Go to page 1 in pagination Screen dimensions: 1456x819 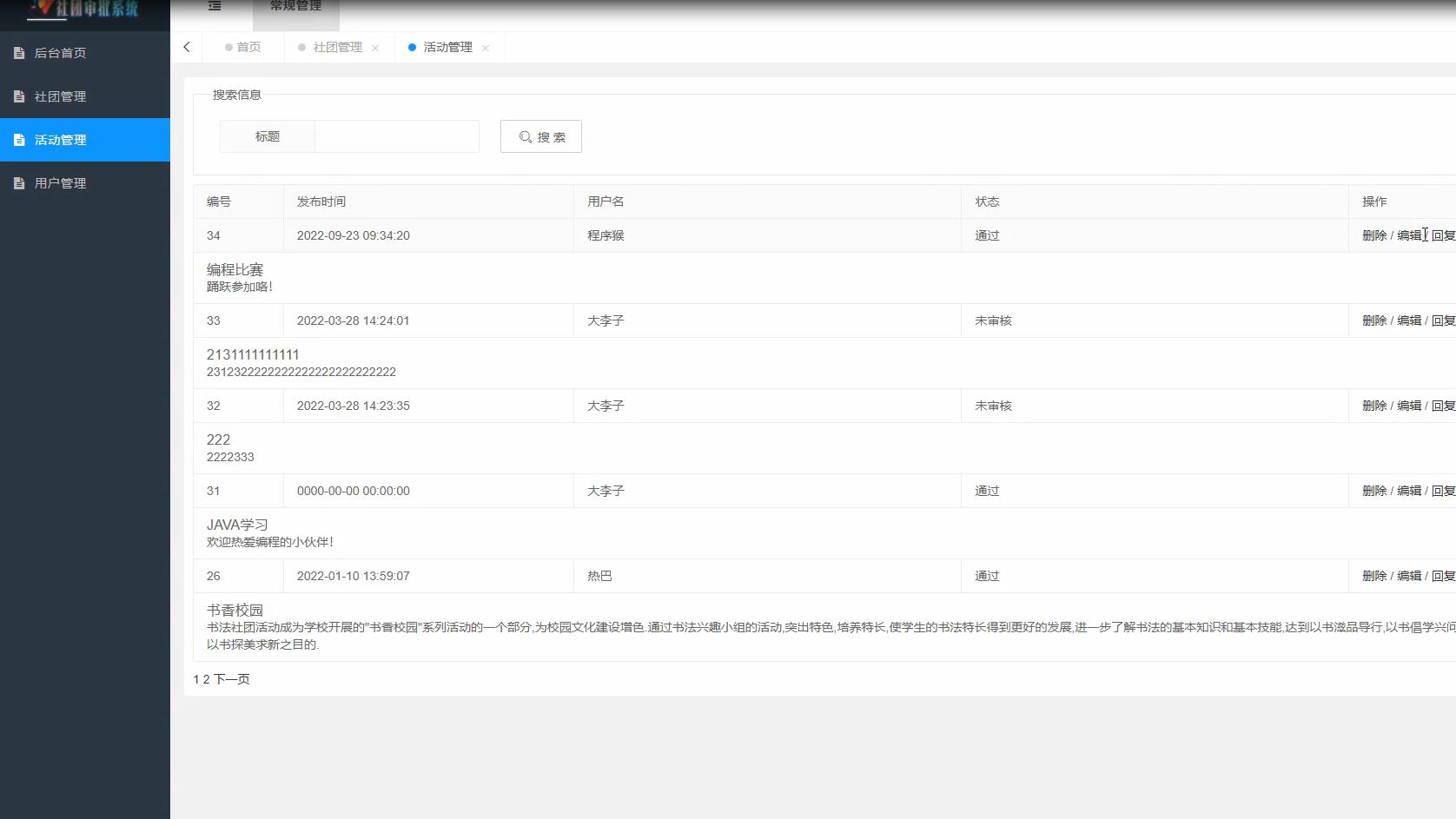tap(196, 679)
